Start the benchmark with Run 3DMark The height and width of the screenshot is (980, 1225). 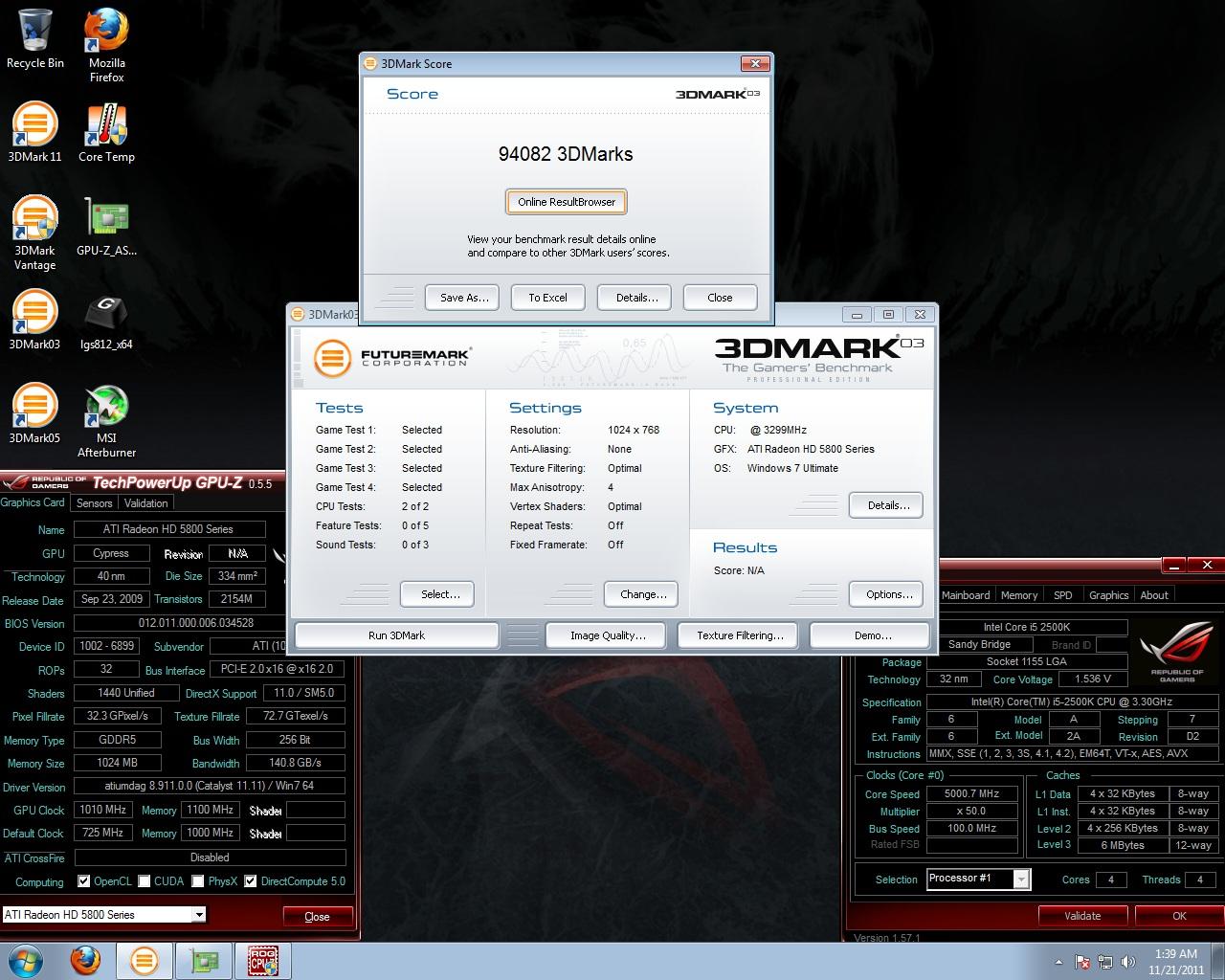pyautogui.click(x=396, y=635)
